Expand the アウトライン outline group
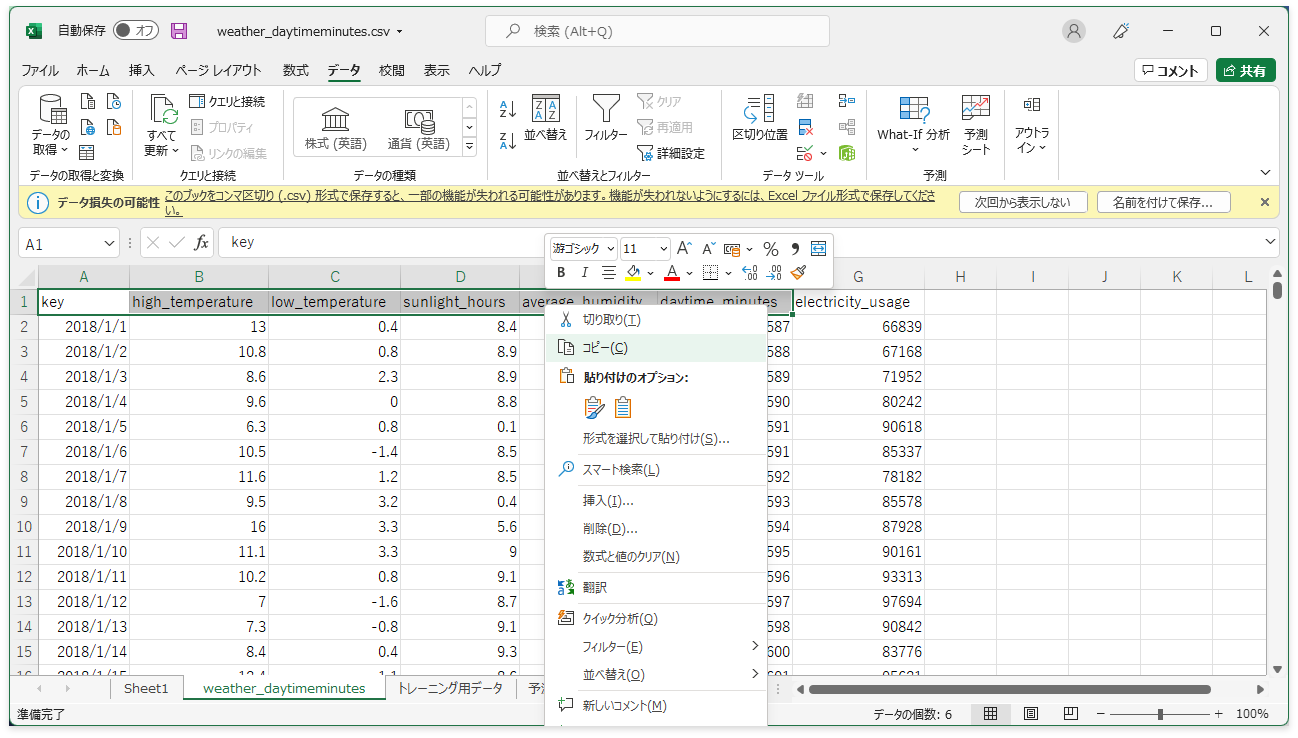This screenshot has width=1298, height=738. (1032, 124)
